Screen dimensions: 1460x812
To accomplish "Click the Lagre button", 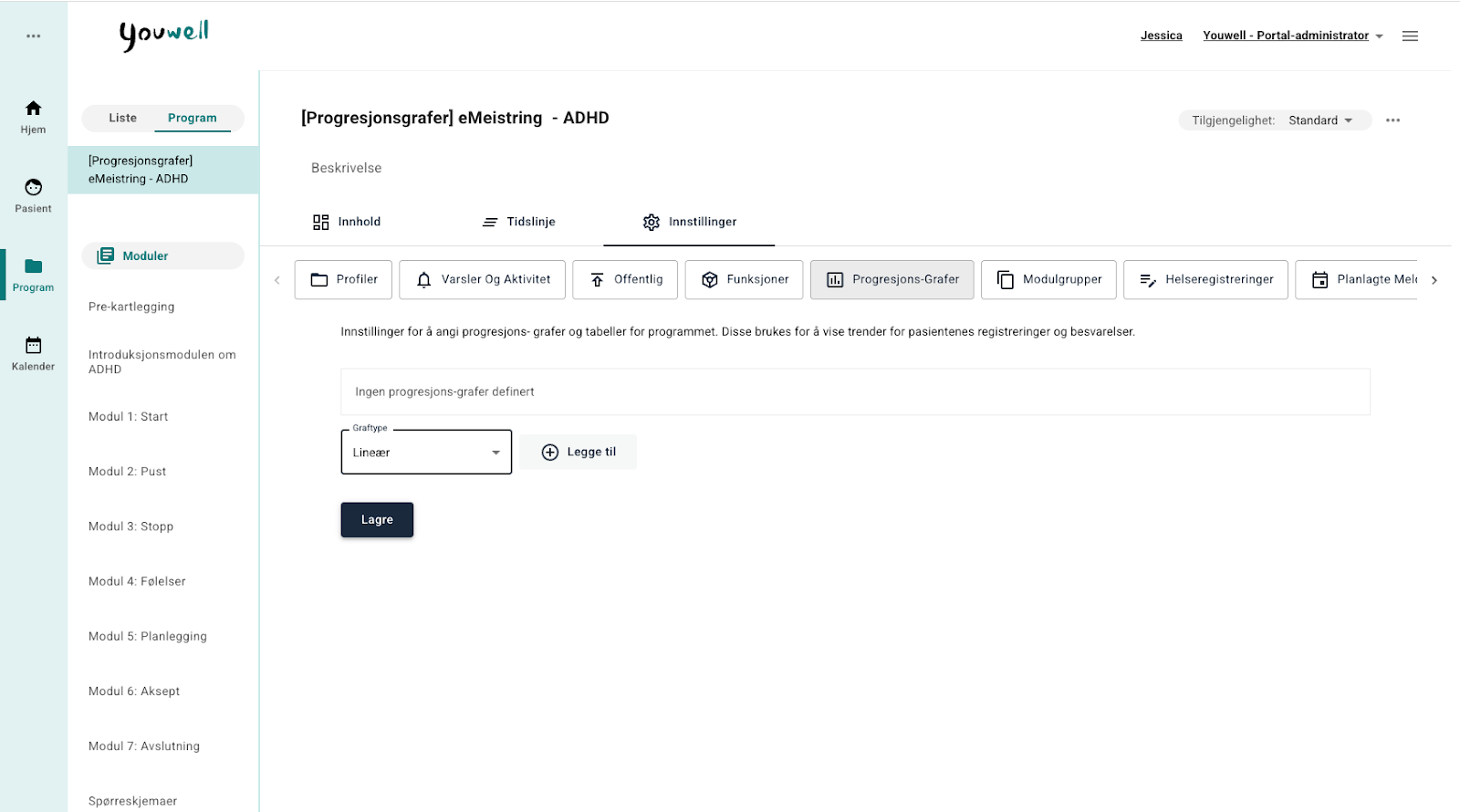I will pyautogui.click(x=377, y=520).
